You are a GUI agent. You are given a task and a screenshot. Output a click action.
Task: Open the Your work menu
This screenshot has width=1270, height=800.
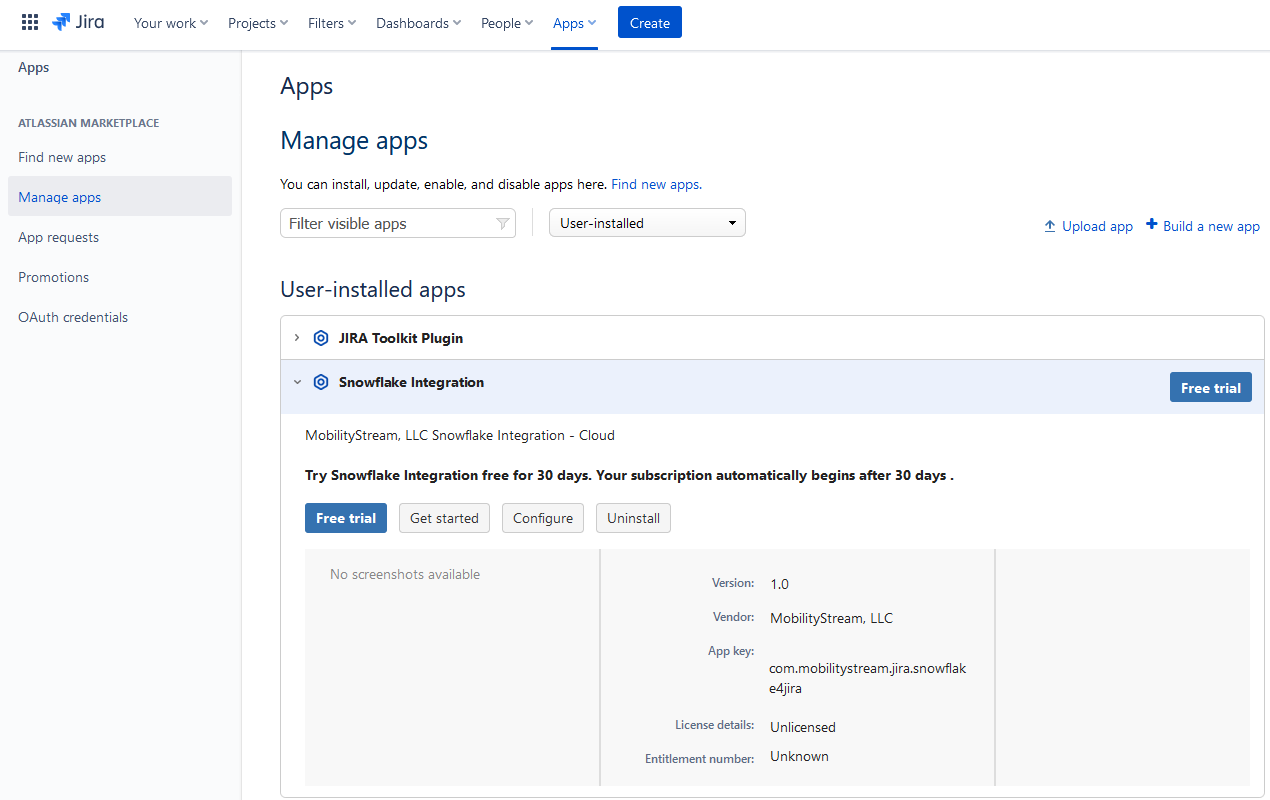pos(171,23)
